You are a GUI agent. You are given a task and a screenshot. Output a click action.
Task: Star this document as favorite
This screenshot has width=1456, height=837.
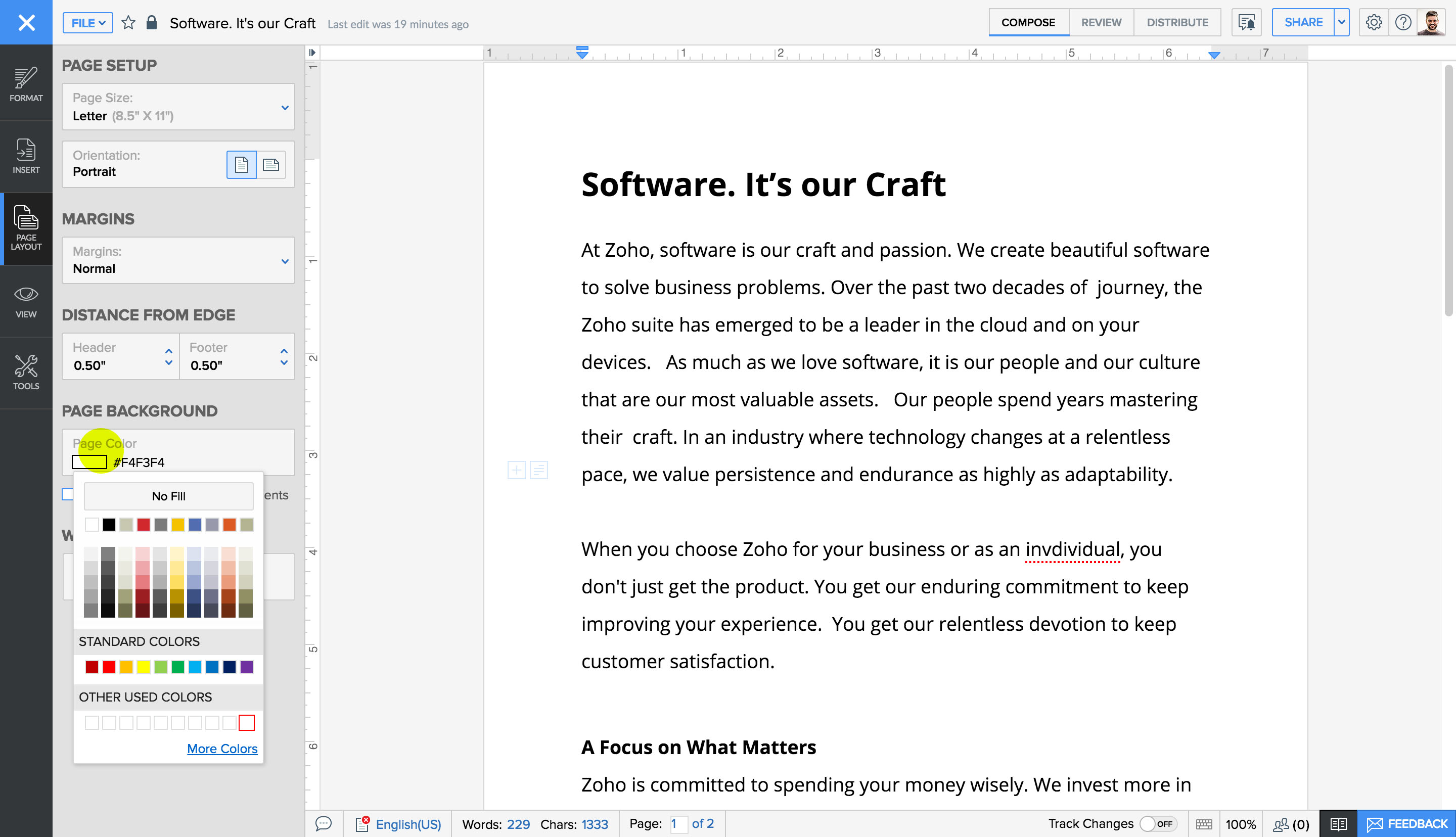pos(128,23)
